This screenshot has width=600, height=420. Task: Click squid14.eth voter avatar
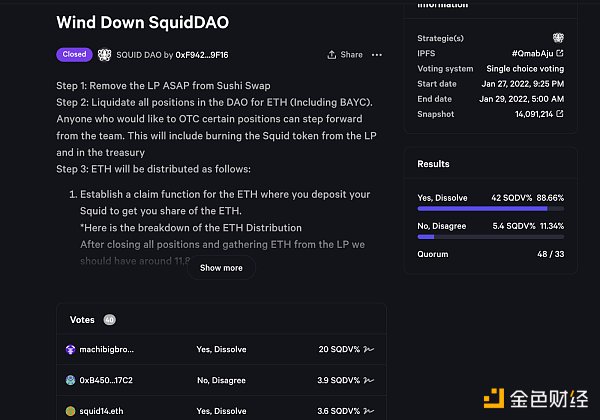[x=71, y=411]
